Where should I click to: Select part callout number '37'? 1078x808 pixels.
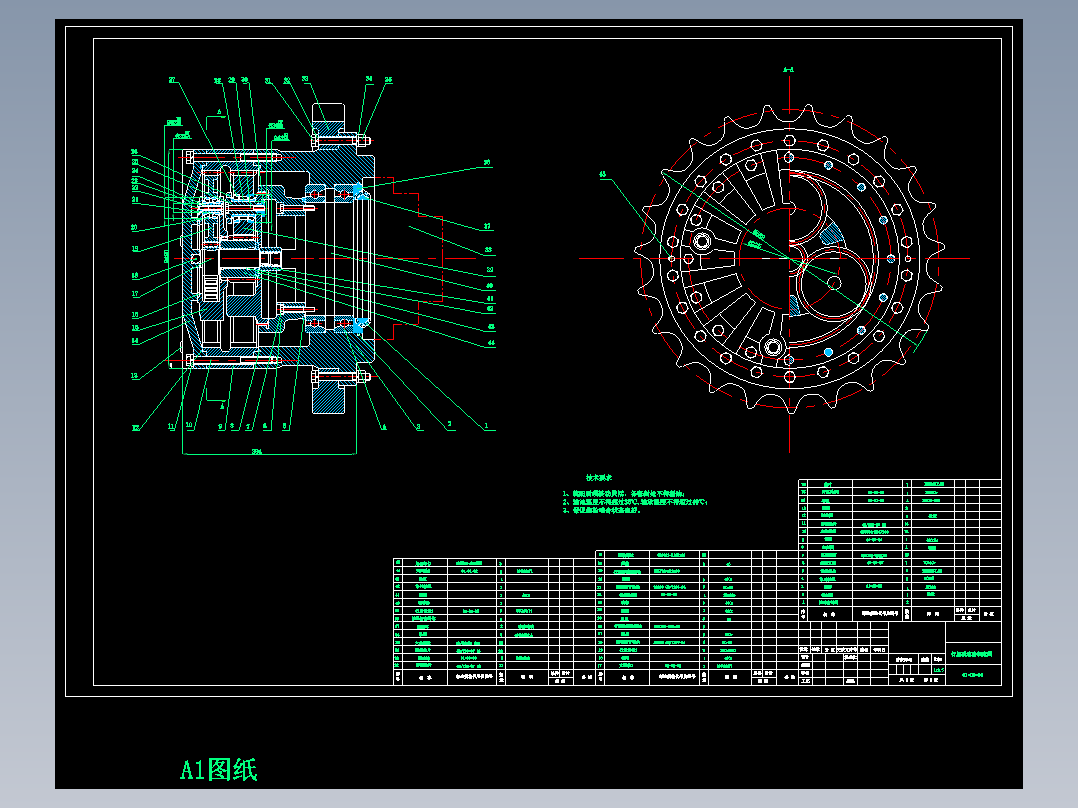click(x=487, y=226)
